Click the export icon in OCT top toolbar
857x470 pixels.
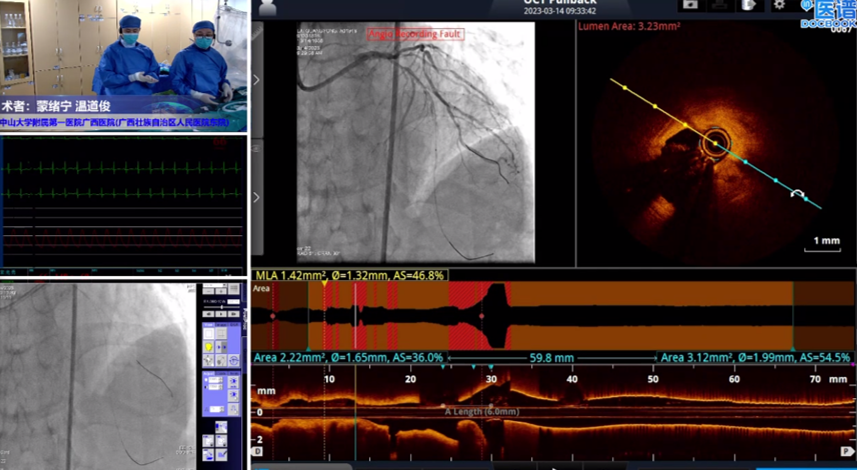click(x=748, y=5)
